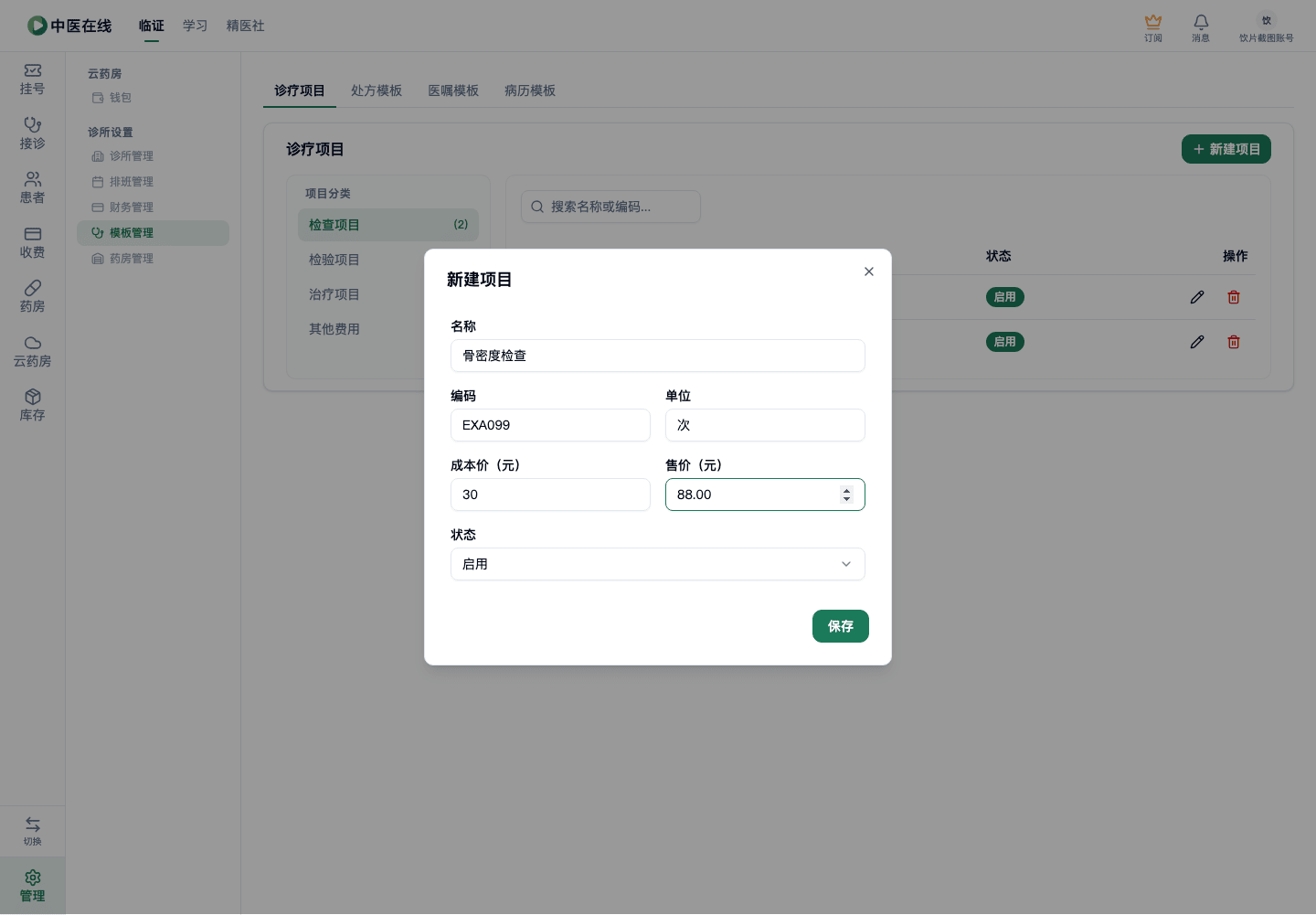Click the red trash icon in second row
Viewport: 1316px width, 915px height.
click(x=1234, y=342)
